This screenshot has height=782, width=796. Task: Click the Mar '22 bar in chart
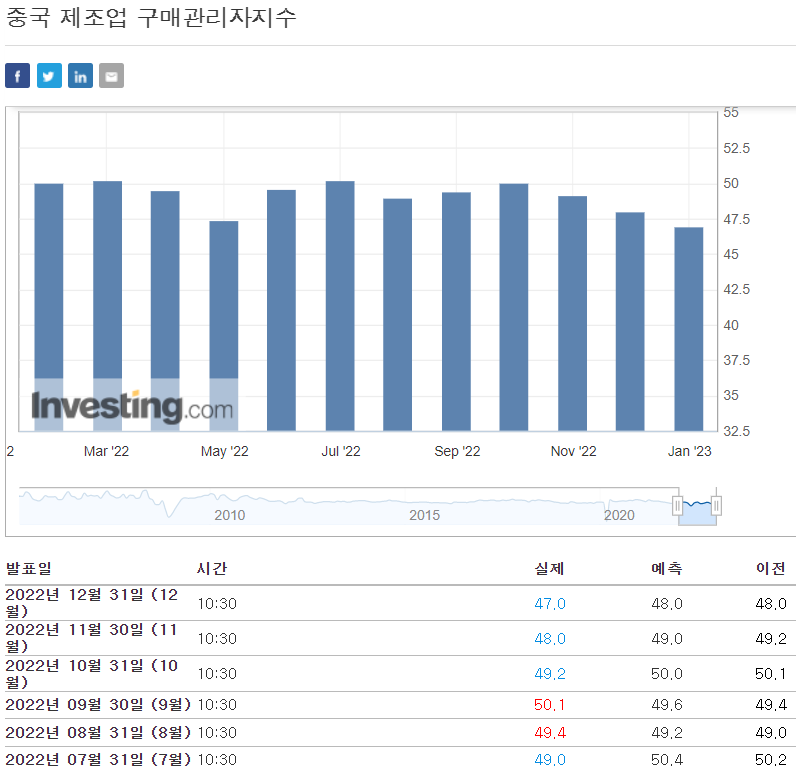click(108, 306)
